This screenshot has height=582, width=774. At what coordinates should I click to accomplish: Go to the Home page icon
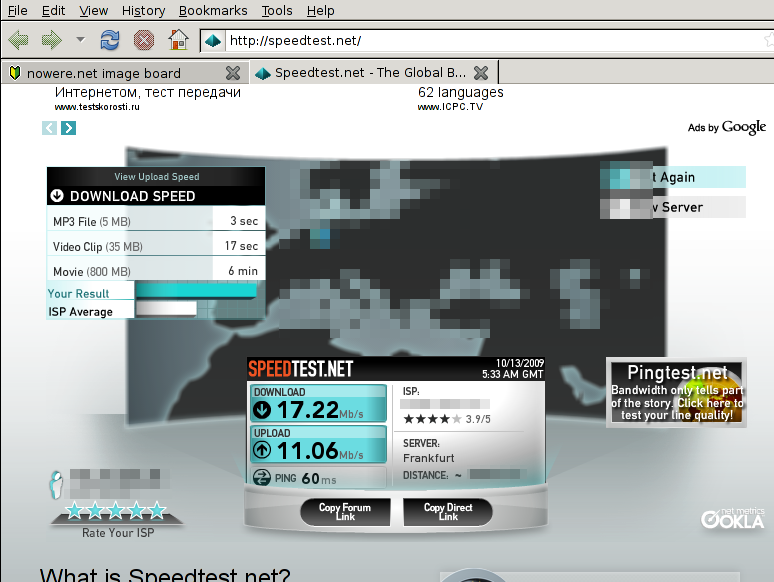point(178,40)
